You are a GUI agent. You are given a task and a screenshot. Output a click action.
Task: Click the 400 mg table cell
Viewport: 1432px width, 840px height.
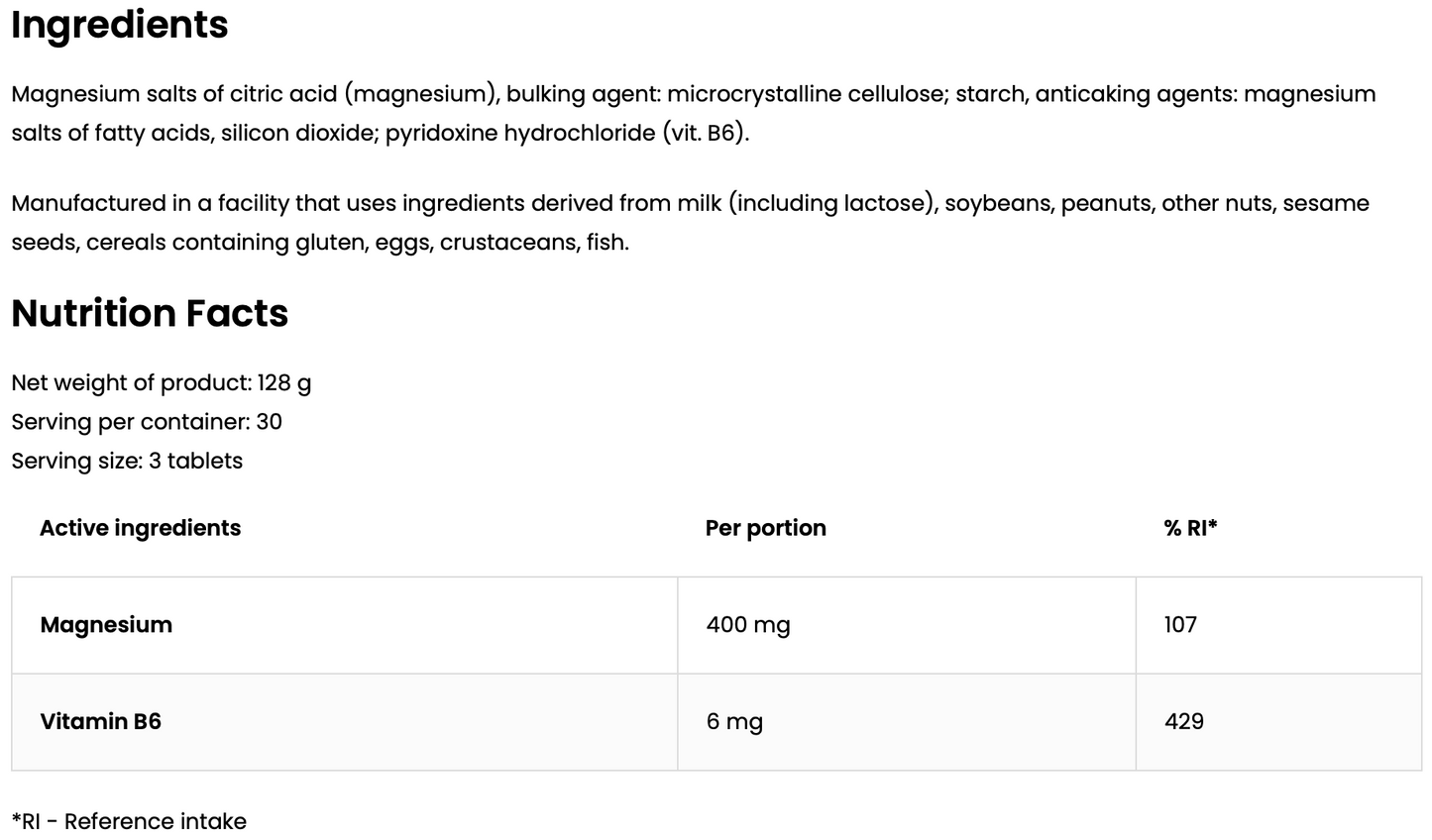click(x=748, y=625)
